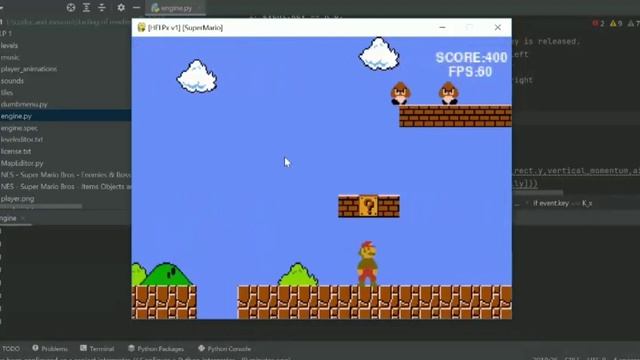Minimize the SuperMario game window

pos(442,27)
